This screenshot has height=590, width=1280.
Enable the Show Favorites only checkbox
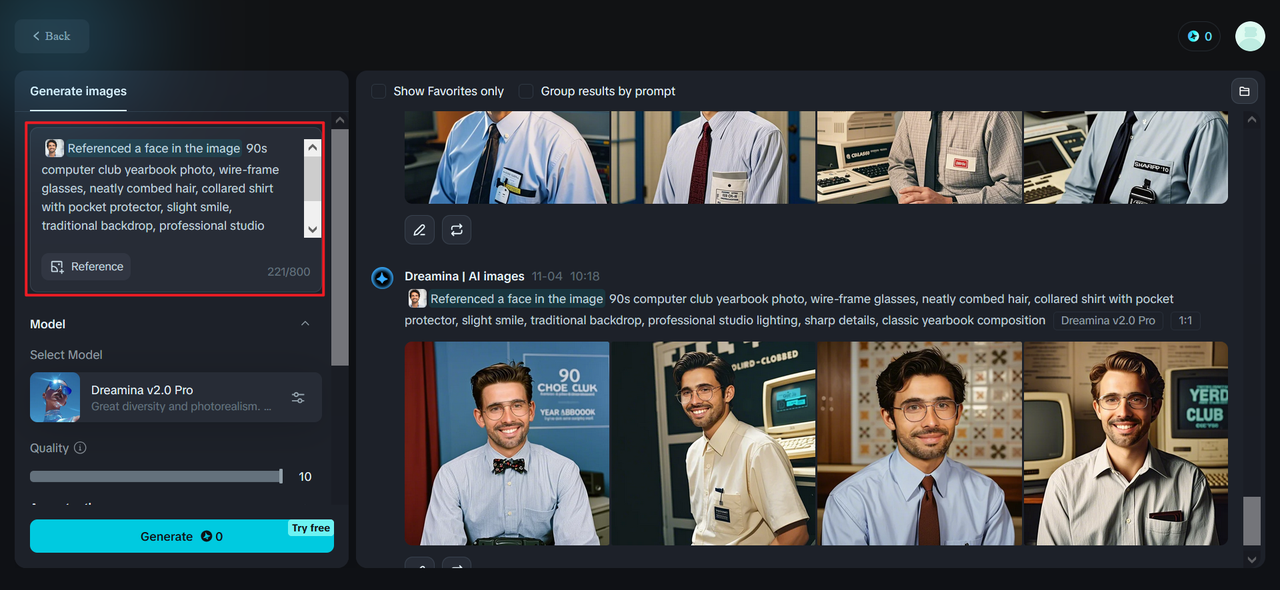click(379, 91)
